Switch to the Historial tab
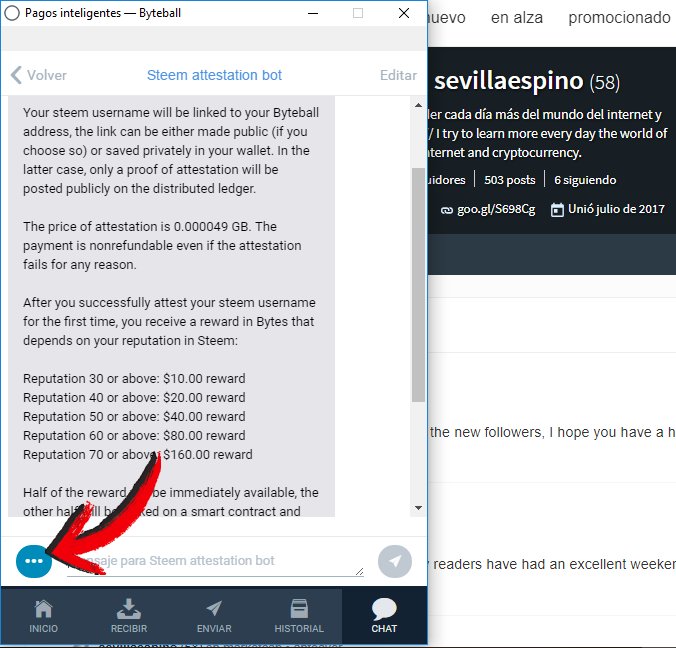The image size is (676, 648). (x=299, y=617)
